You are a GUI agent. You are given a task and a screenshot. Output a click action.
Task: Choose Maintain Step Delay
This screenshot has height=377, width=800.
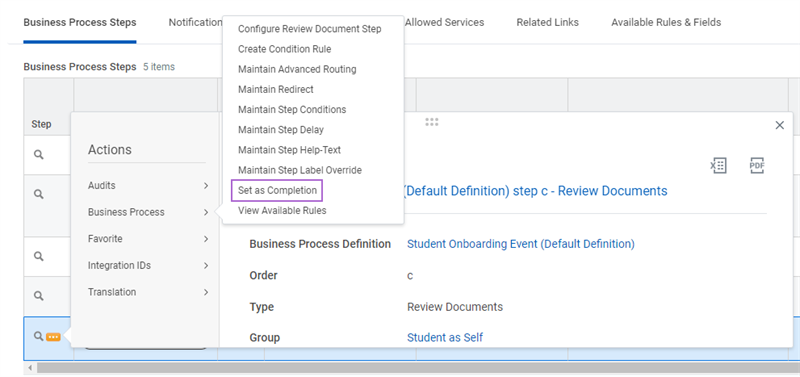point(281,130)
